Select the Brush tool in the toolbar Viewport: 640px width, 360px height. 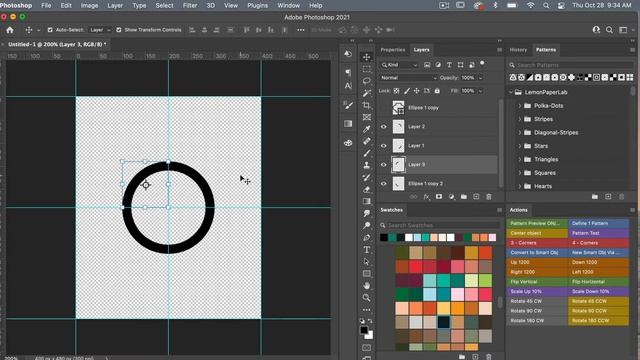(x=367, y=153)
